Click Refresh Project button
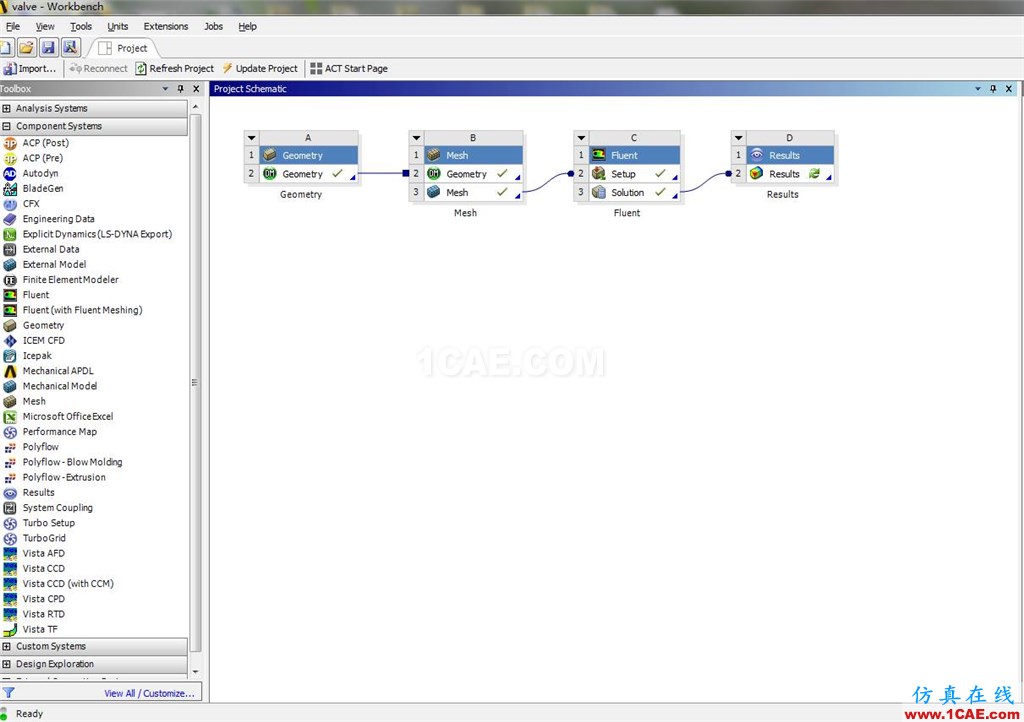The height and width of the screenshot is (722, 1024). [x=175, y=69]
